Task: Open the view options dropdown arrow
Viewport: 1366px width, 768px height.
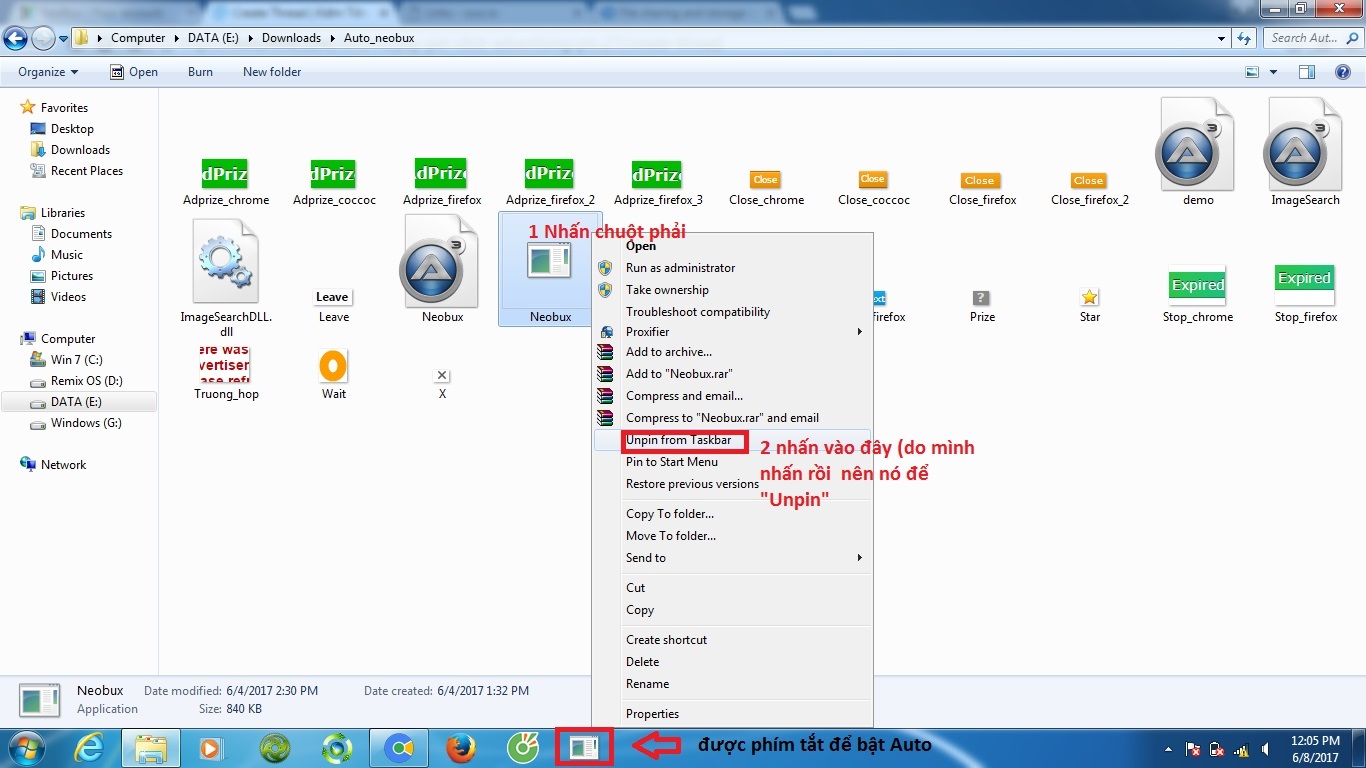Action: point(1273,72)
